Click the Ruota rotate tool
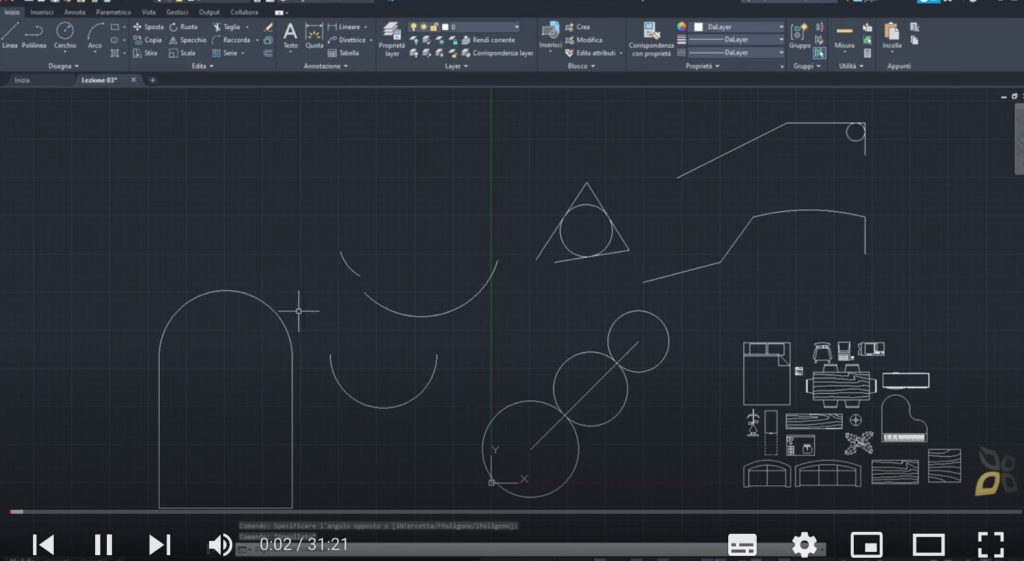Image resolution: width=1024 pixels, height=561 pixels. coord(184,27)
